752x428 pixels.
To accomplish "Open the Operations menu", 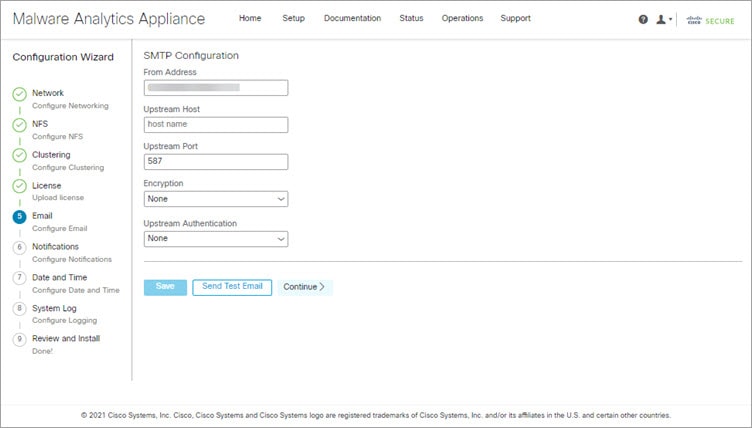I will (x=462, y=18).
